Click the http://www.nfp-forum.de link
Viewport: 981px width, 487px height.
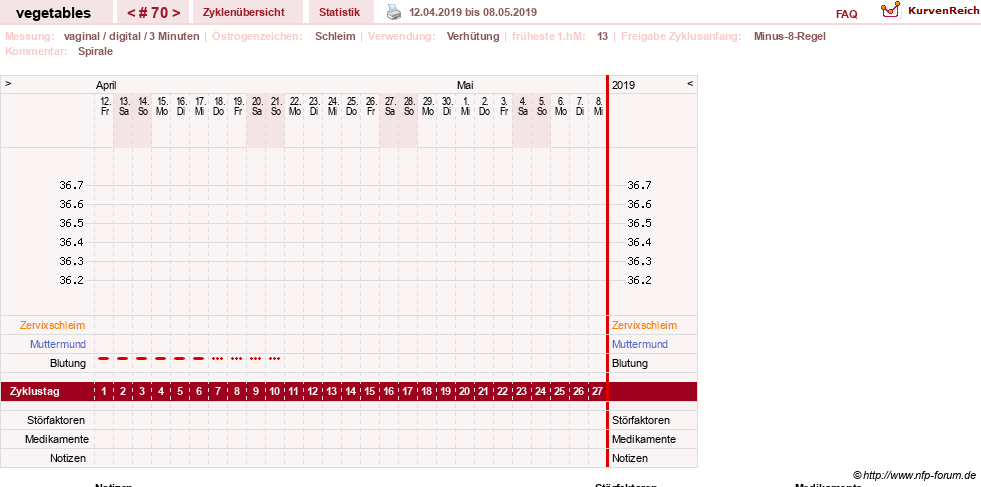[x=914, y=475]
